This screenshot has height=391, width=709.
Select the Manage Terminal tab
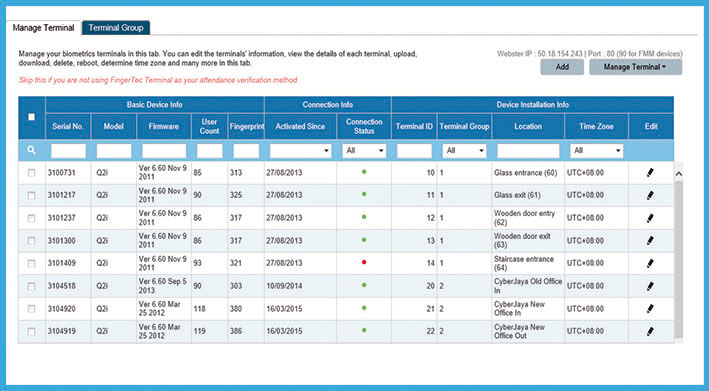(x=43, y=28)
